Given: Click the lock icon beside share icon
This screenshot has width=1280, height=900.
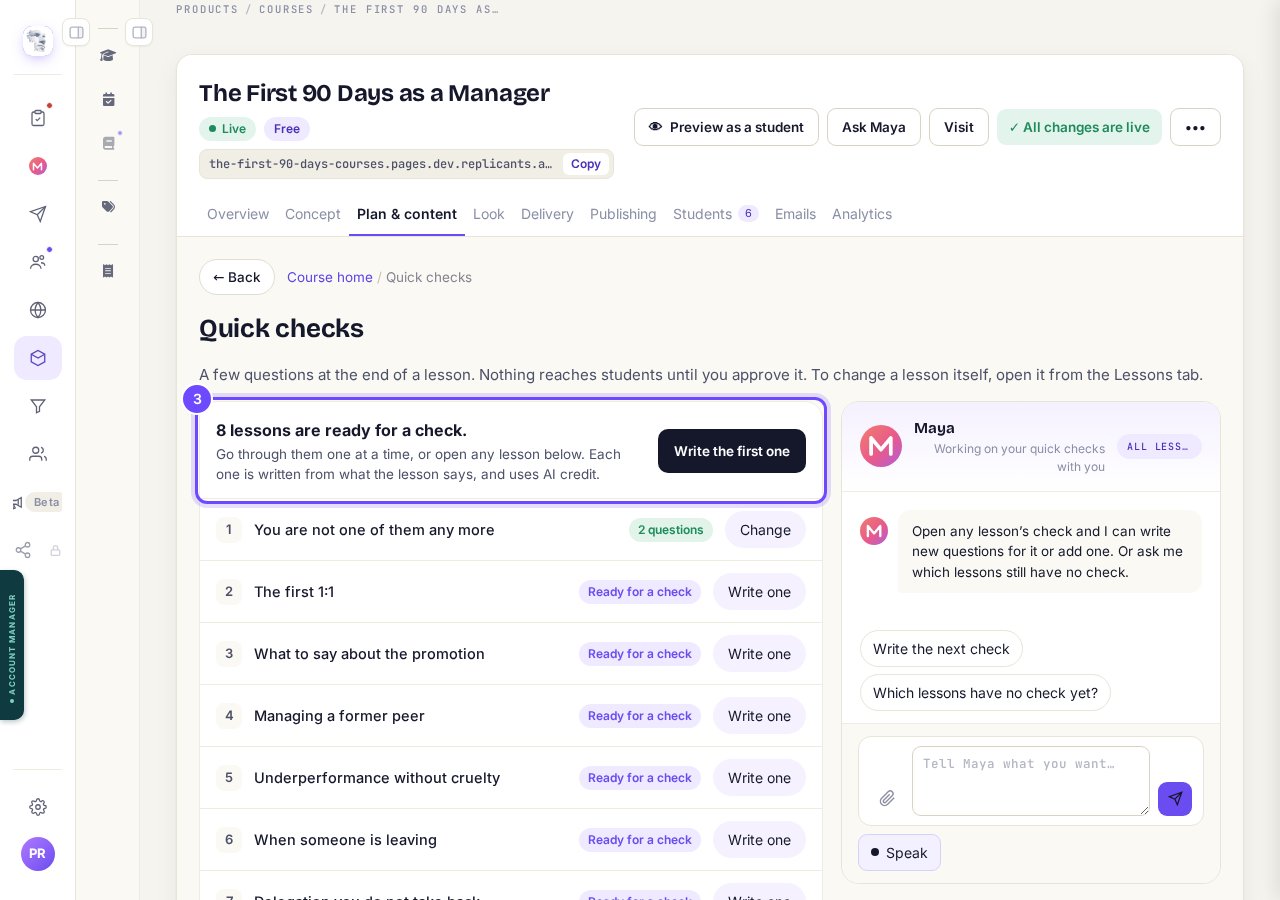Looking at the screenshot, I should (56, 550).
